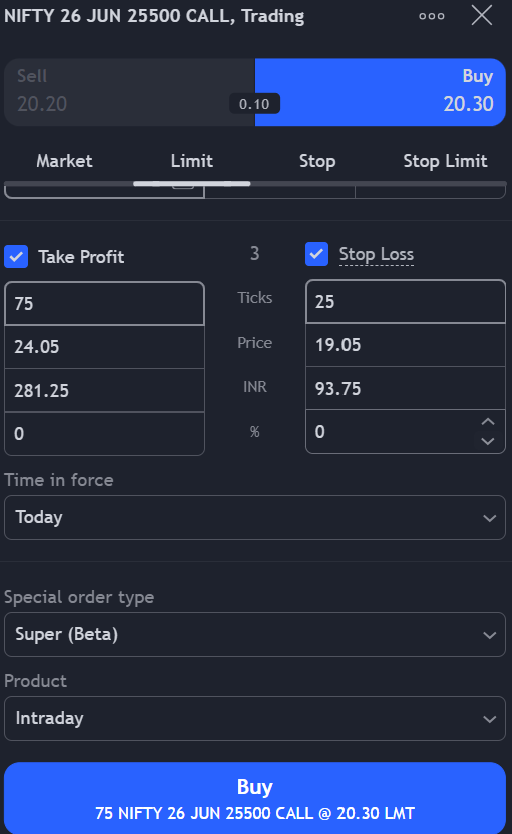Switch to the Stop order tab
The image size is (512, 834).
317,161
